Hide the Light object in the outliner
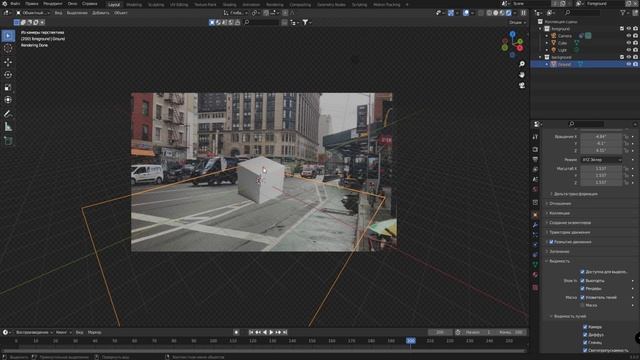The height and width of the screenshot is (360, 640). pyautogui.click(x=629, y=50)
